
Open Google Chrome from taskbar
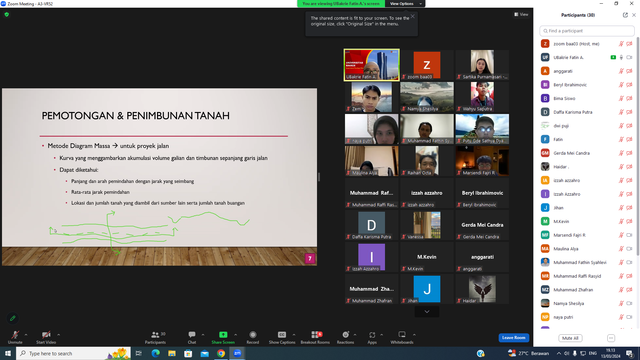(x=221, y=353)
